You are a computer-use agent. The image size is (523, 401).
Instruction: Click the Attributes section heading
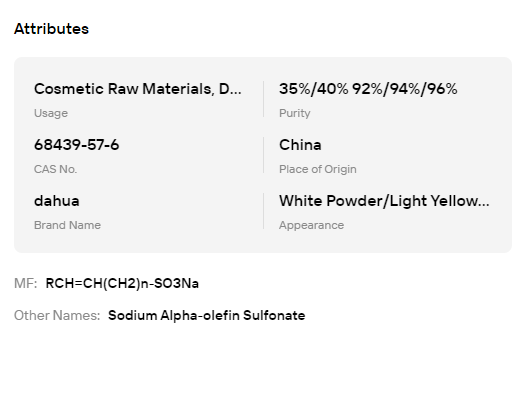(x=51, y=29)
